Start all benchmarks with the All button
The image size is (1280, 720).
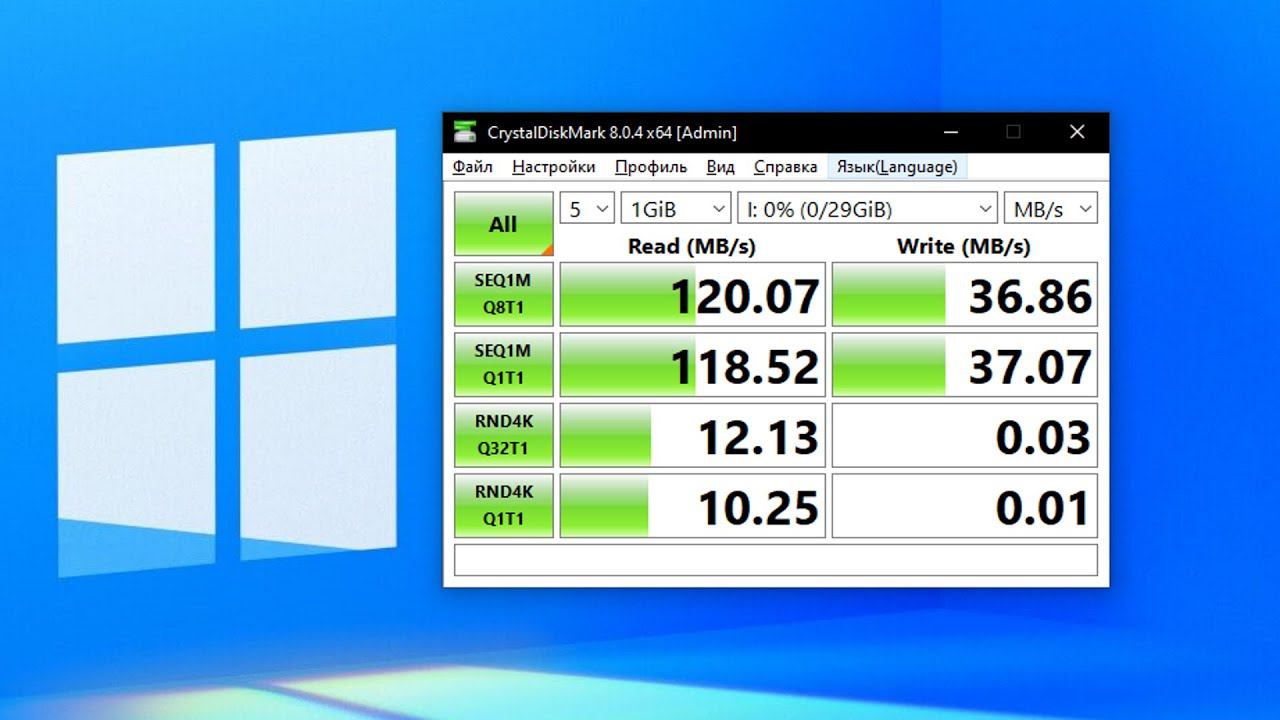[x=503, y=224]
